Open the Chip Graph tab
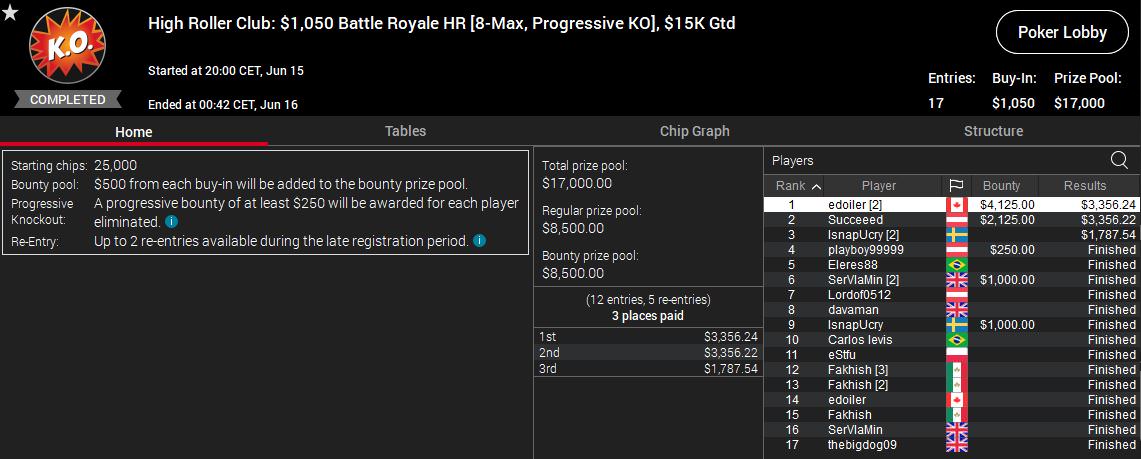Image resolution: width=1141 pixels, height=459 pixels. click(x=694, y=131)
